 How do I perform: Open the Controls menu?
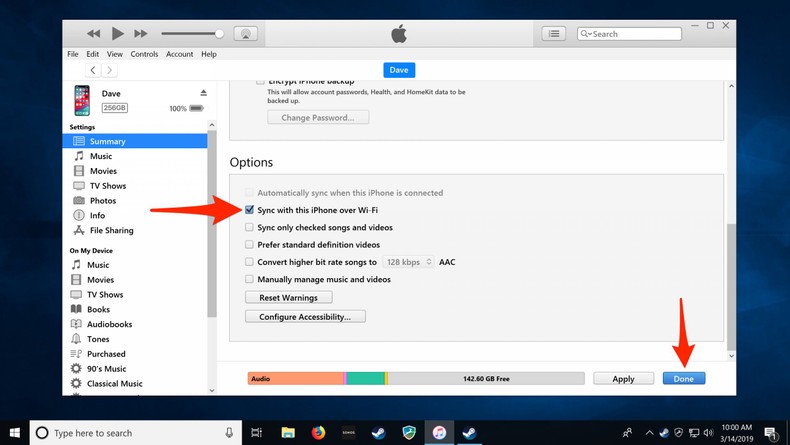pos(144,54)
